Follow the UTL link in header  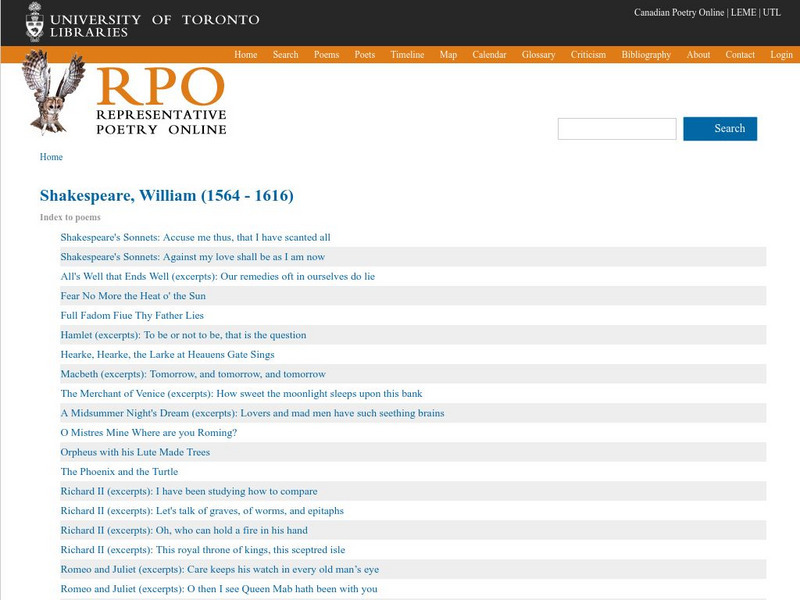point(771,12)
